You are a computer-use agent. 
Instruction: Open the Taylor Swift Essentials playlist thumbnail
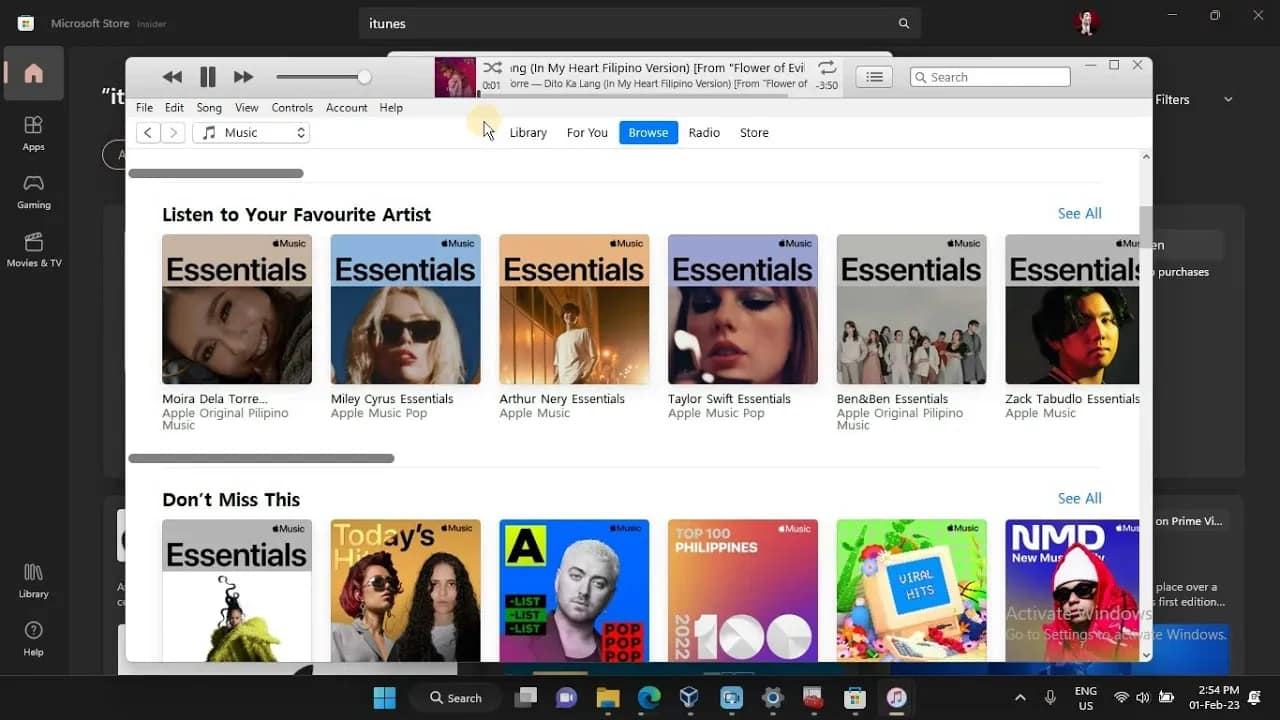coord(742,309)
